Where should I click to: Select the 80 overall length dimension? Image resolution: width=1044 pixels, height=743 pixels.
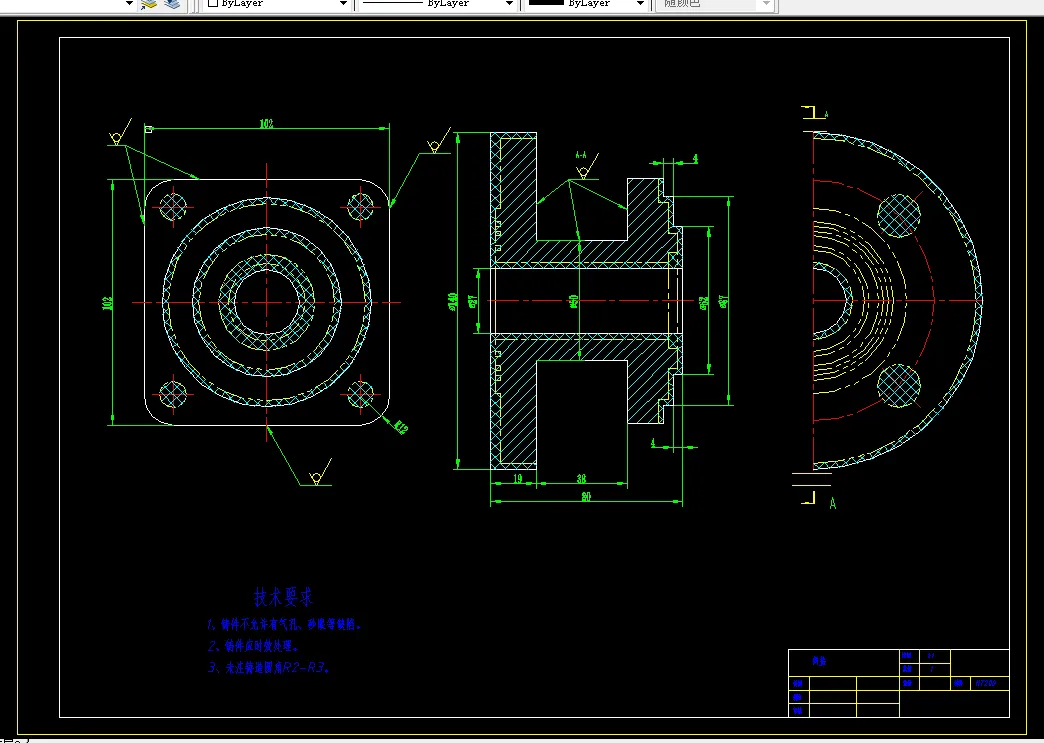point(585,497)
